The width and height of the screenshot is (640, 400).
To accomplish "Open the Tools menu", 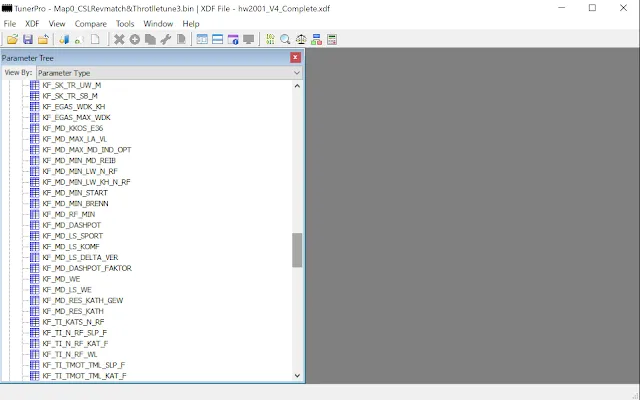I will pyautogui.click(x=125, y=24).
